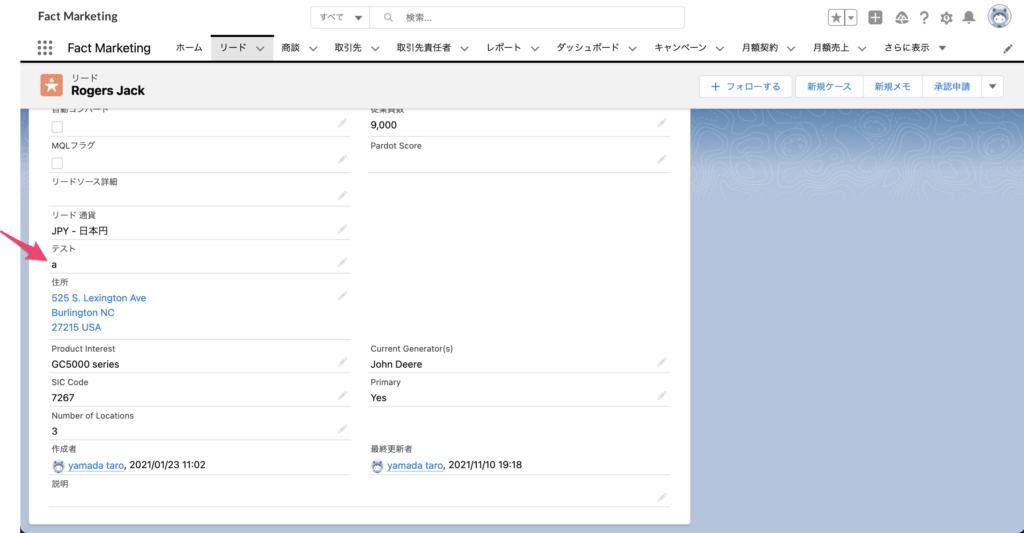Viewport: 1024px width, 533px height.
Task: Edit the Current Generator(s) pencil icon
Action: [x=662, y=363]
